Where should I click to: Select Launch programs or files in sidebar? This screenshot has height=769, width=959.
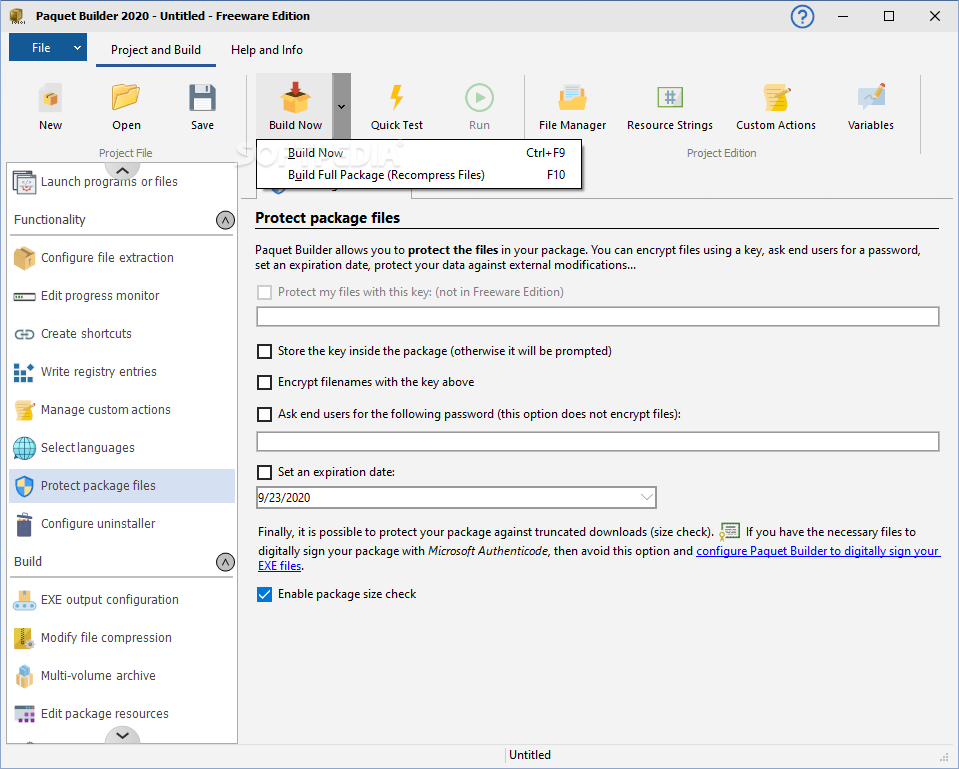pos(122,182)
